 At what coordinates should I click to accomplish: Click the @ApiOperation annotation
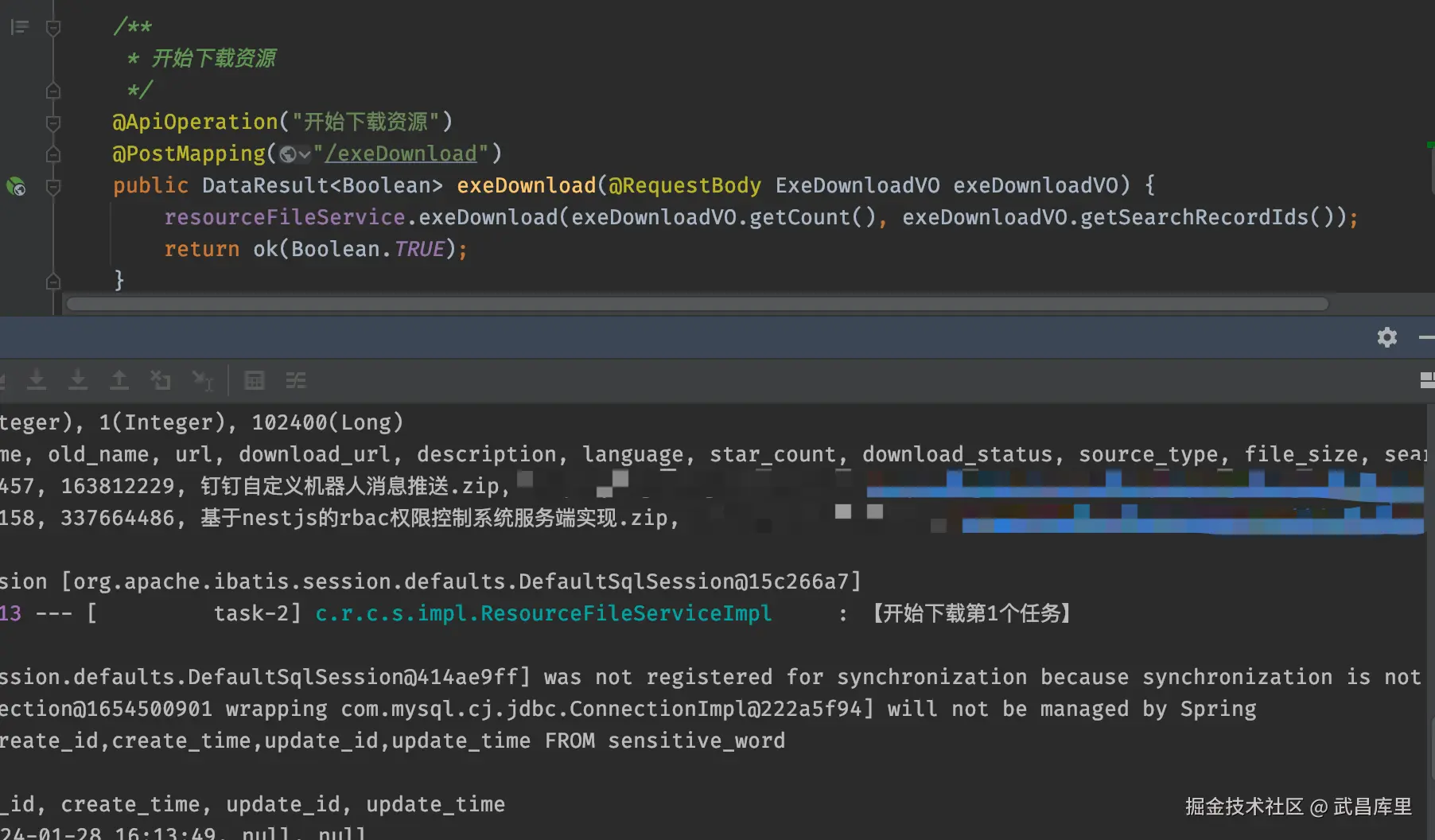[x=196, y=122]
